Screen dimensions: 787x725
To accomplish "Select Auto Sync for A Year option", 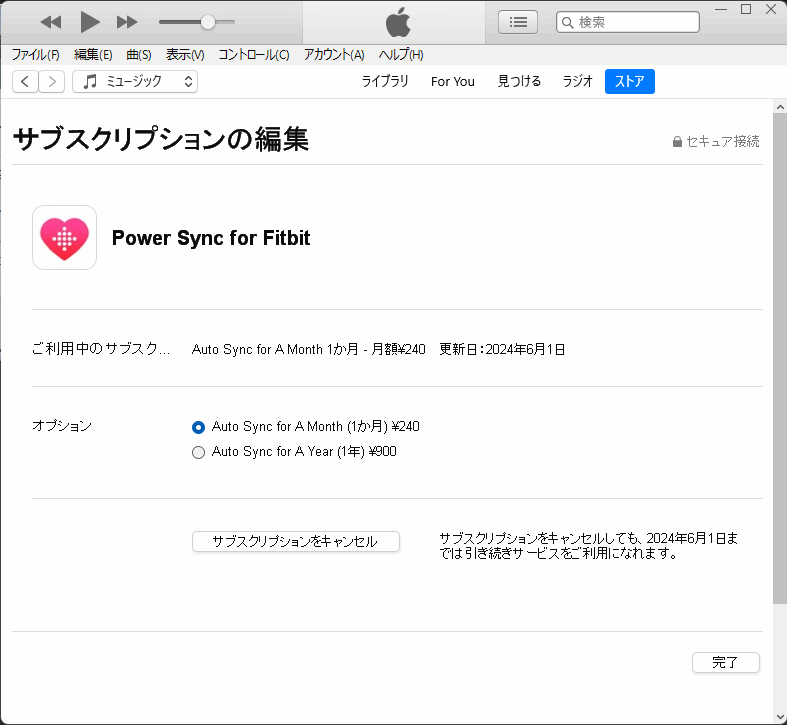I will pos(198,452).
